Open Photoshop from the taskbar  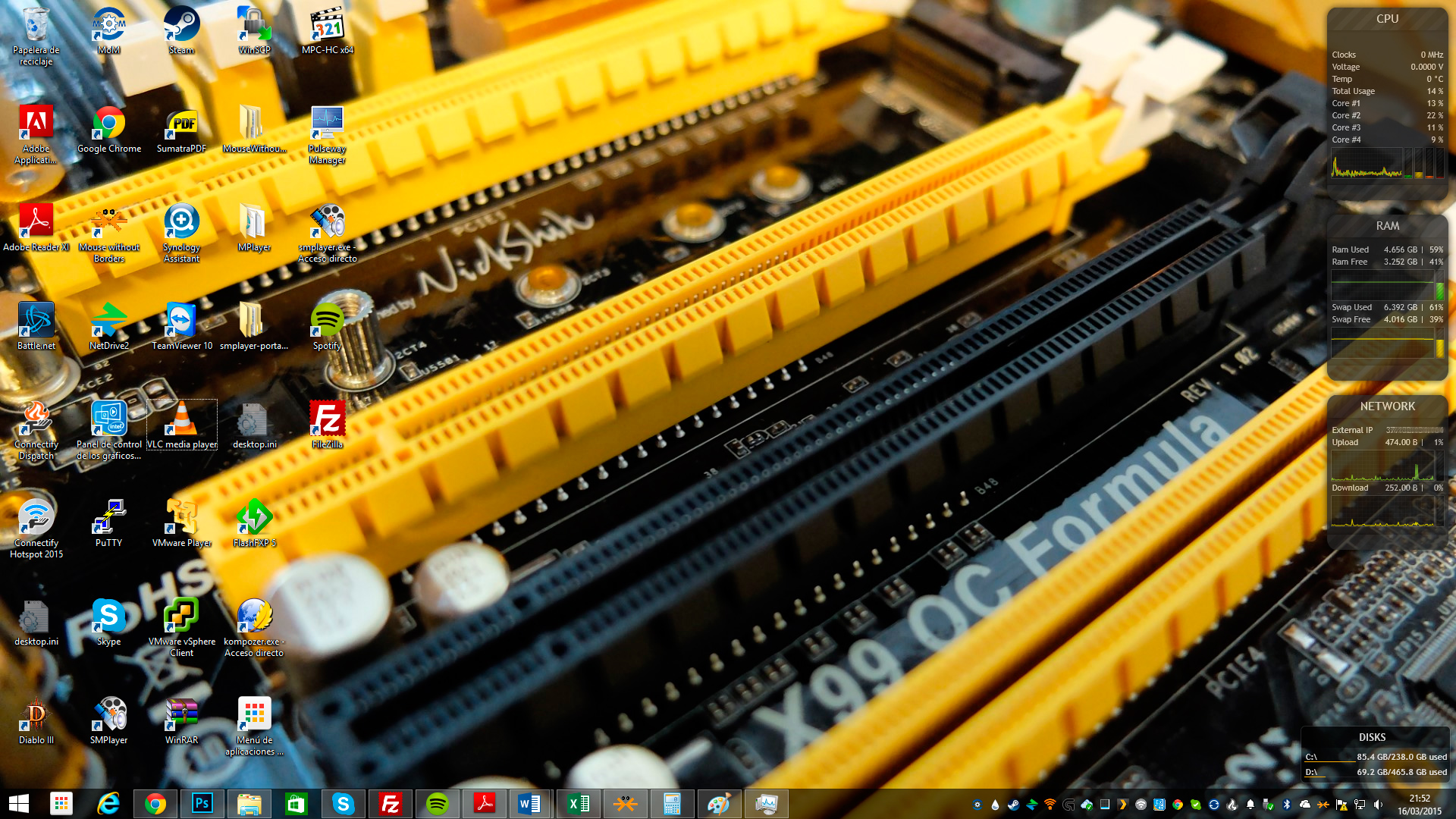pyautogui.click(x=202, y=804)
